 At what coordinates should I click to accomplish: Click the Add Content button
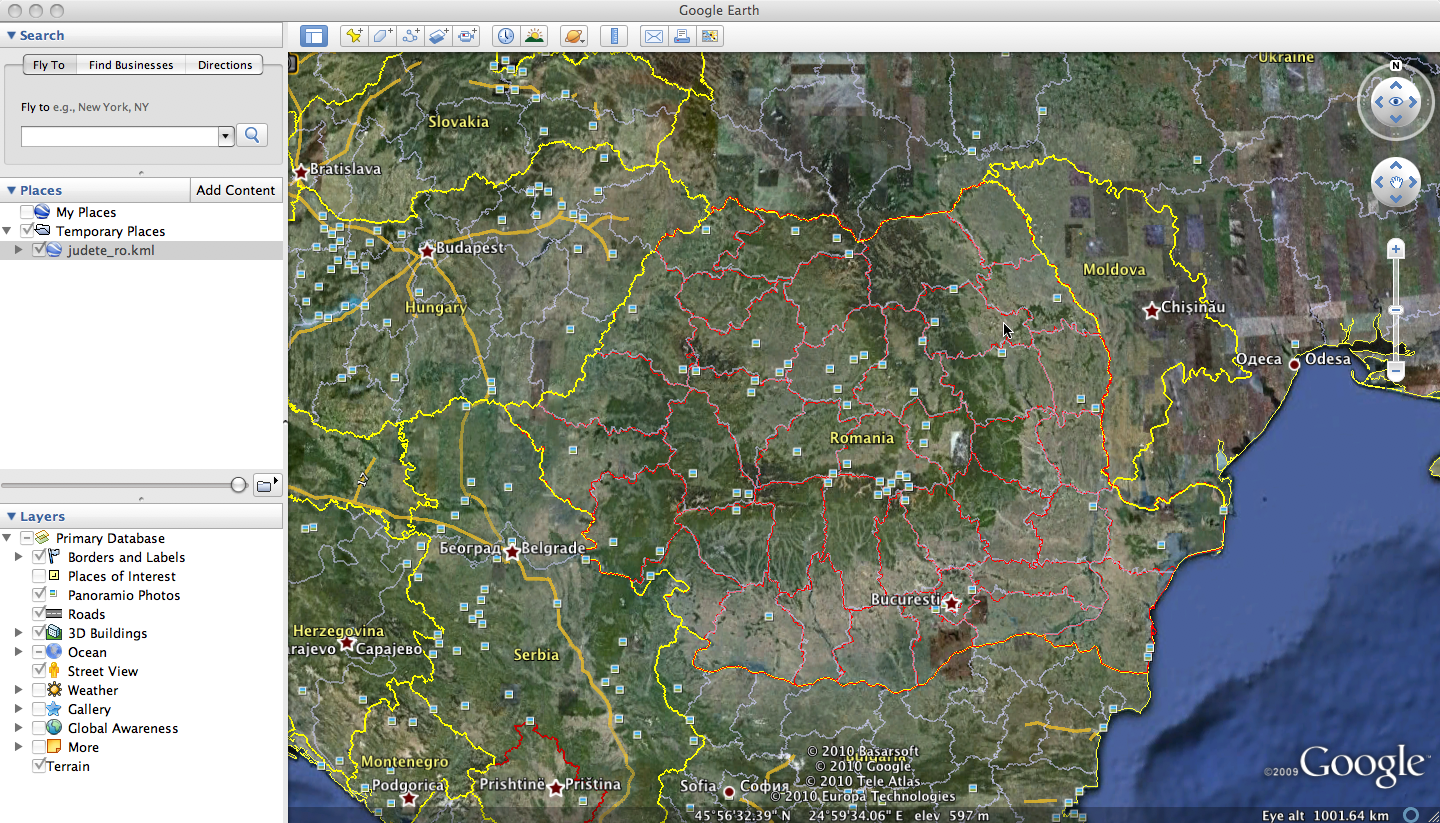click(235, 190)
